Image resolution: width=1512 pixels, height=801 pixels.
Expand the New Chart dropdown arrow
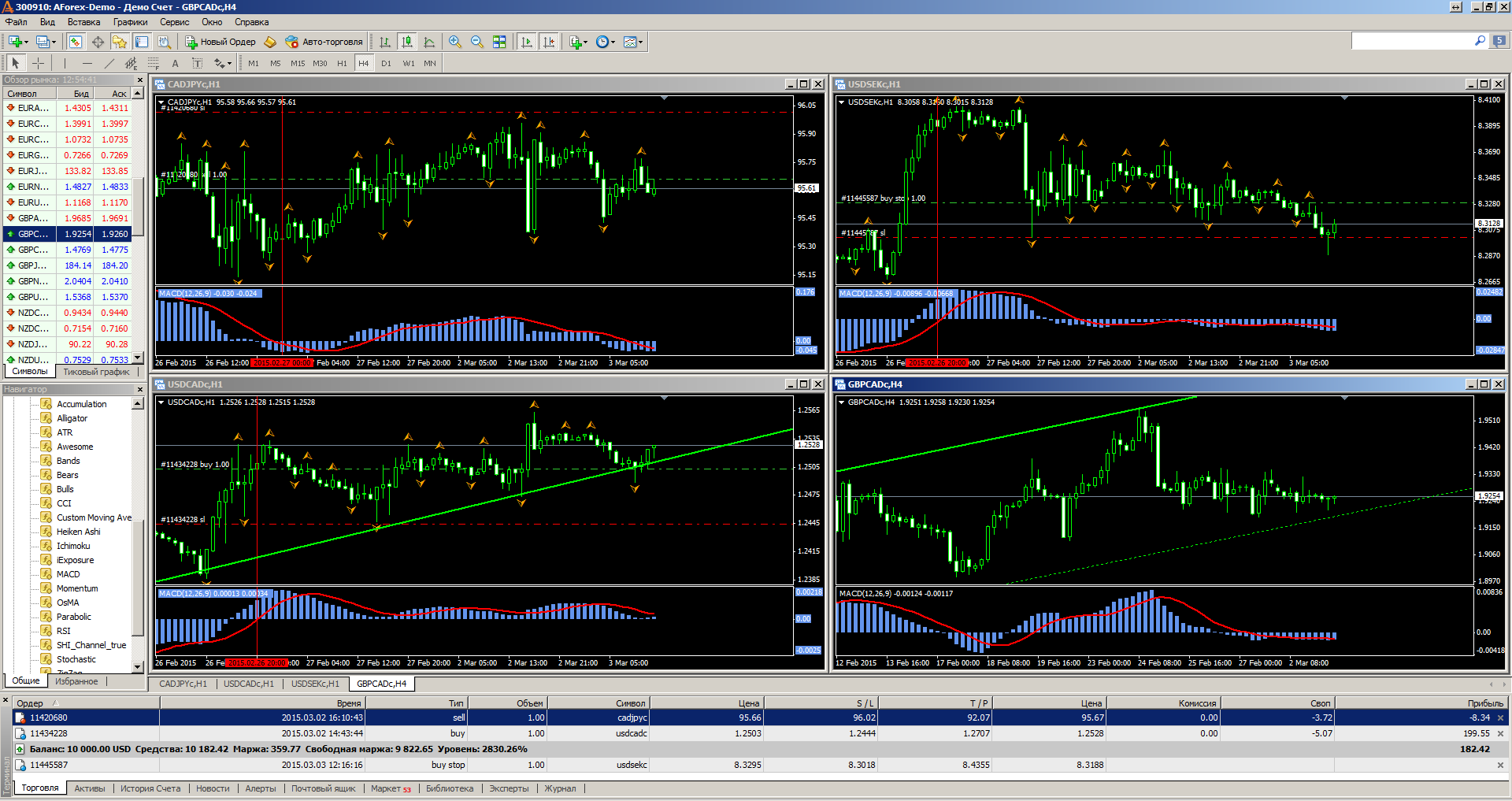tap(26, 43)
